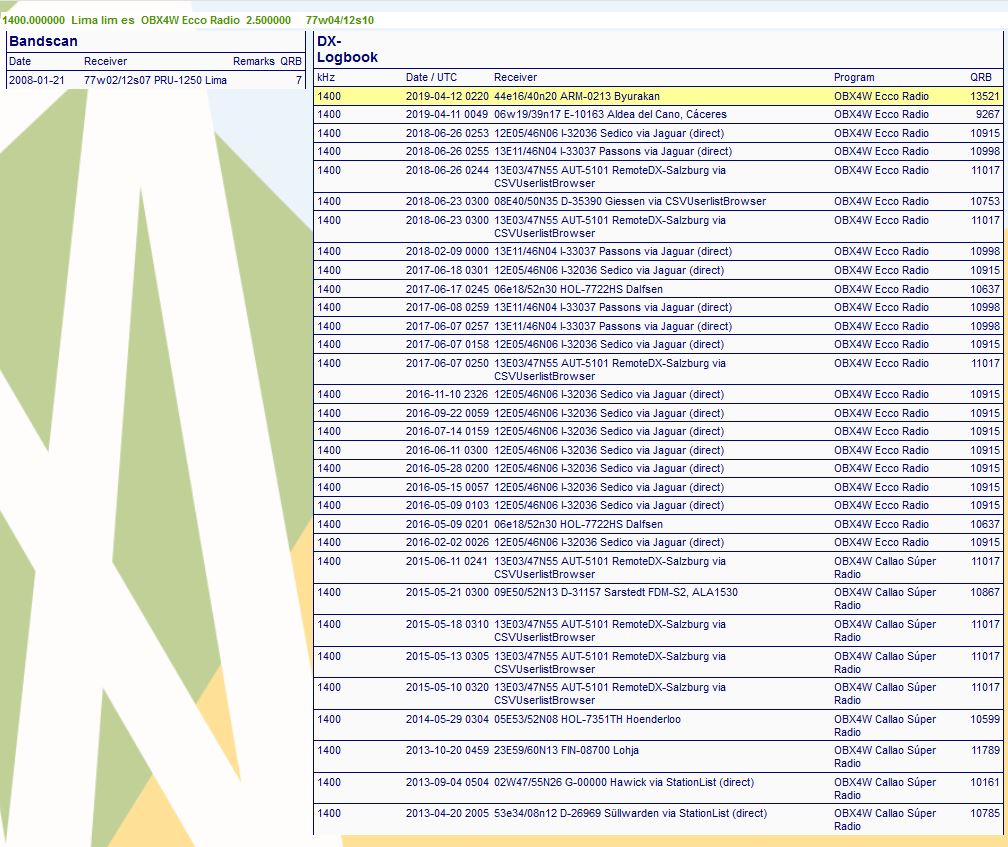Image resolution: width=1008 pixels, height=847 pixels.
Task: Select entry 2015-05-10 0320 RemoteDX-Salzburg
Action: (658, 693)
